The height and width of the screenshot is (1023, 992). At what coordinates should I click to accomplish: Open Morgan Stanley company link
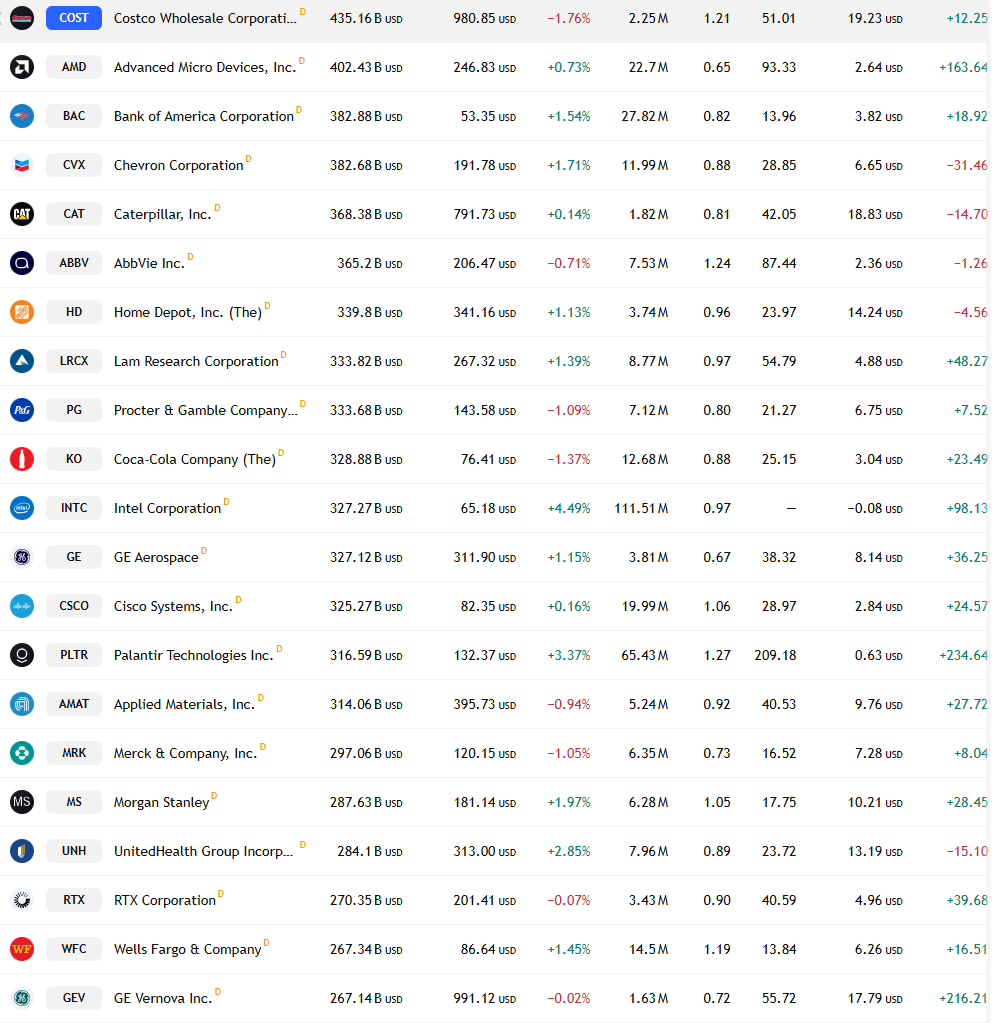[161, 802]
